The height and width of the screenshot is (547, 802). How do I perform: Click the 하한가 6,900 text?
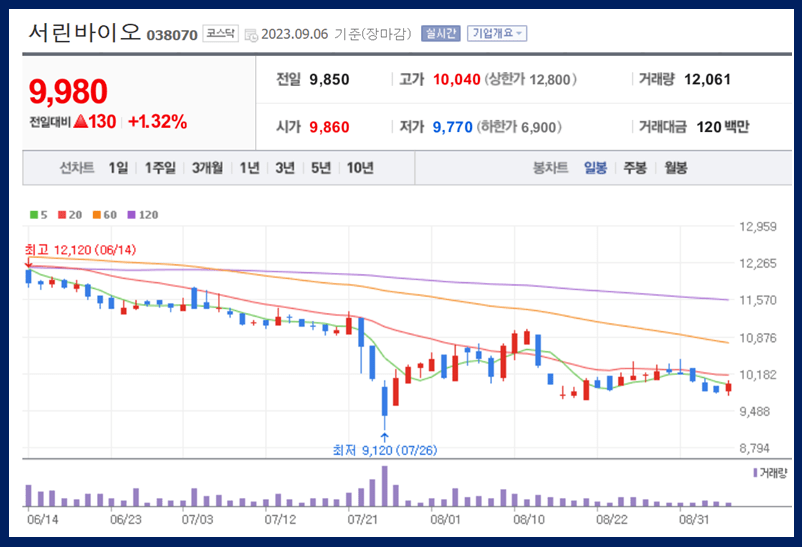519,127
